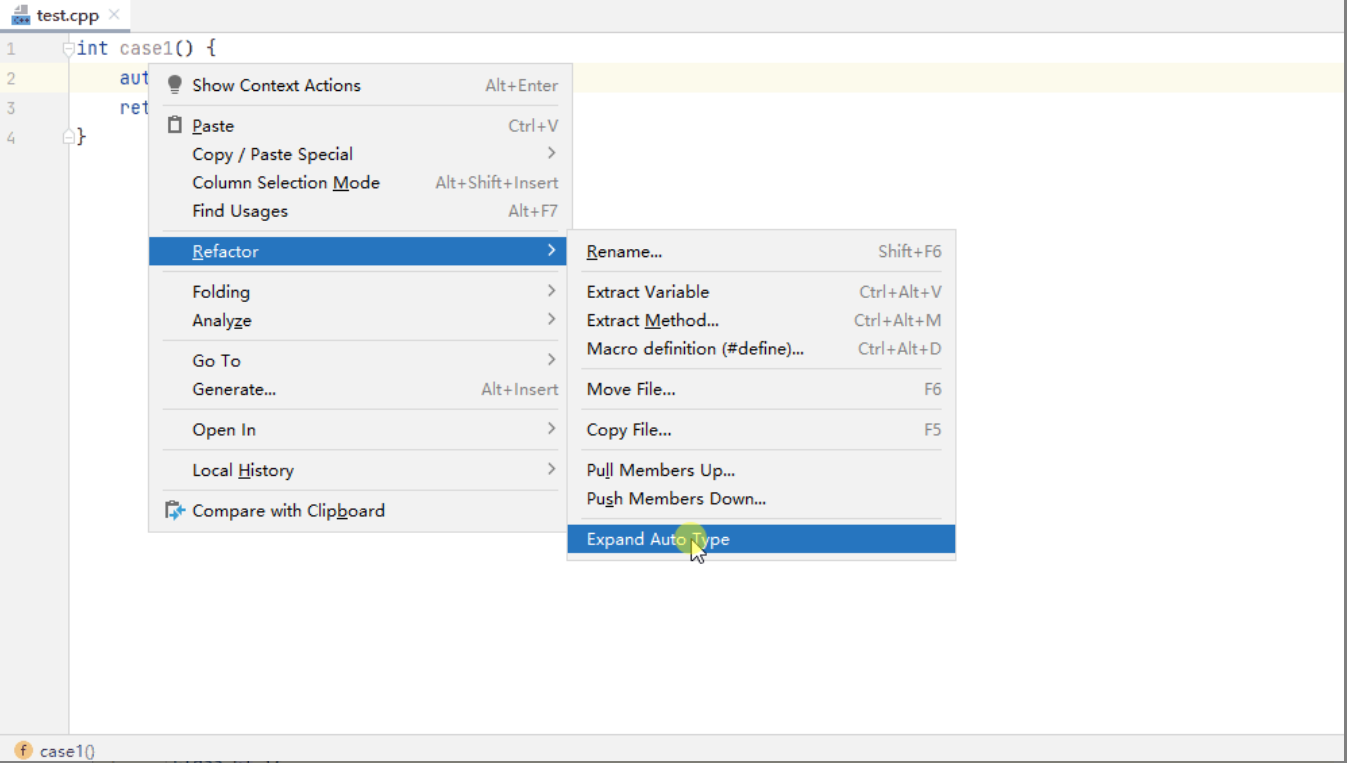Viewport: 1347px width, 763px height.
Task: Open the Go To menu entry
Action: (360, 361)
